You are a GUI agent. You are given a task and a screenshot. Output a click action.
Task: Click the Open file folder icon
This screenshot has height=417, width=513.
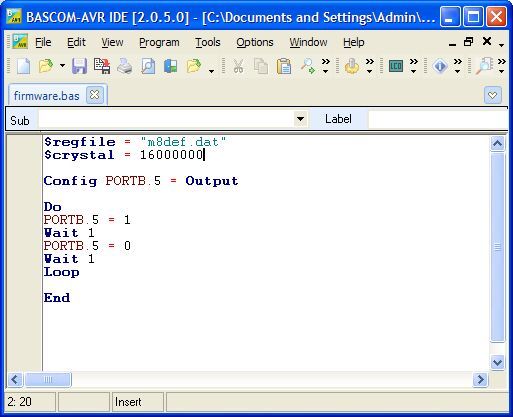(46, 66)
